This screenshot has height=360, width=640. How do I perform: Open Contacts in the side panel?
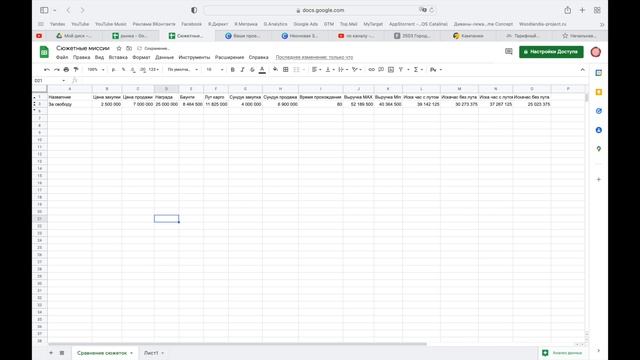tap(599, 130)
